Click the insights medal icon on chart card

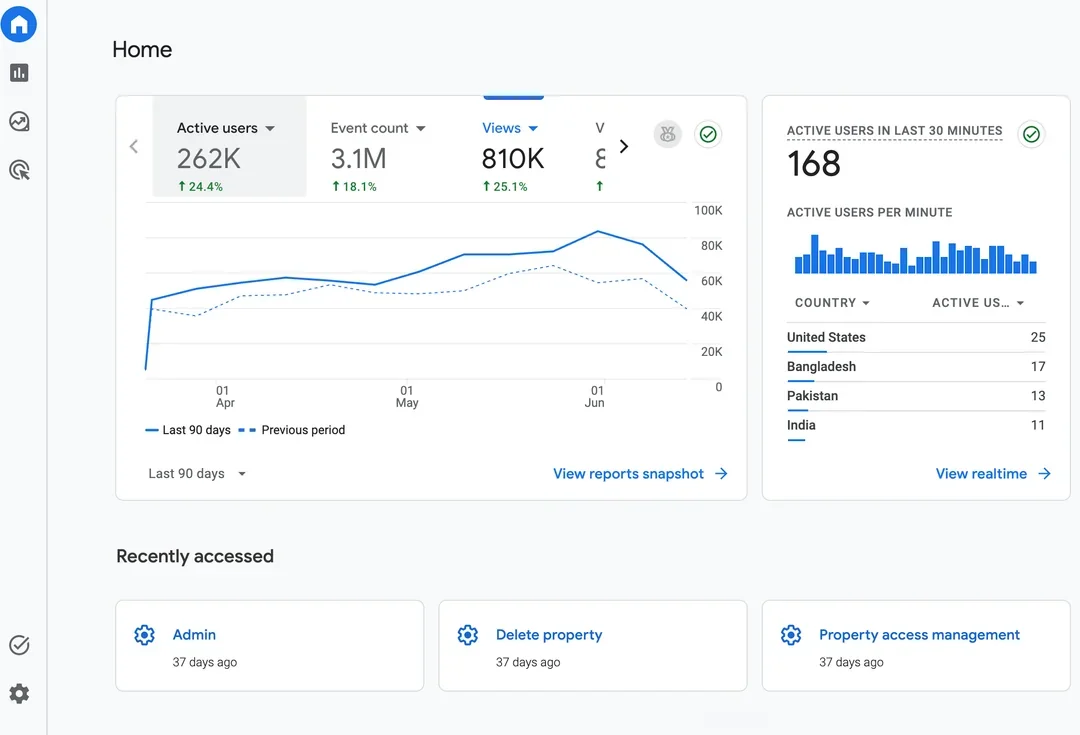[667, 134]
